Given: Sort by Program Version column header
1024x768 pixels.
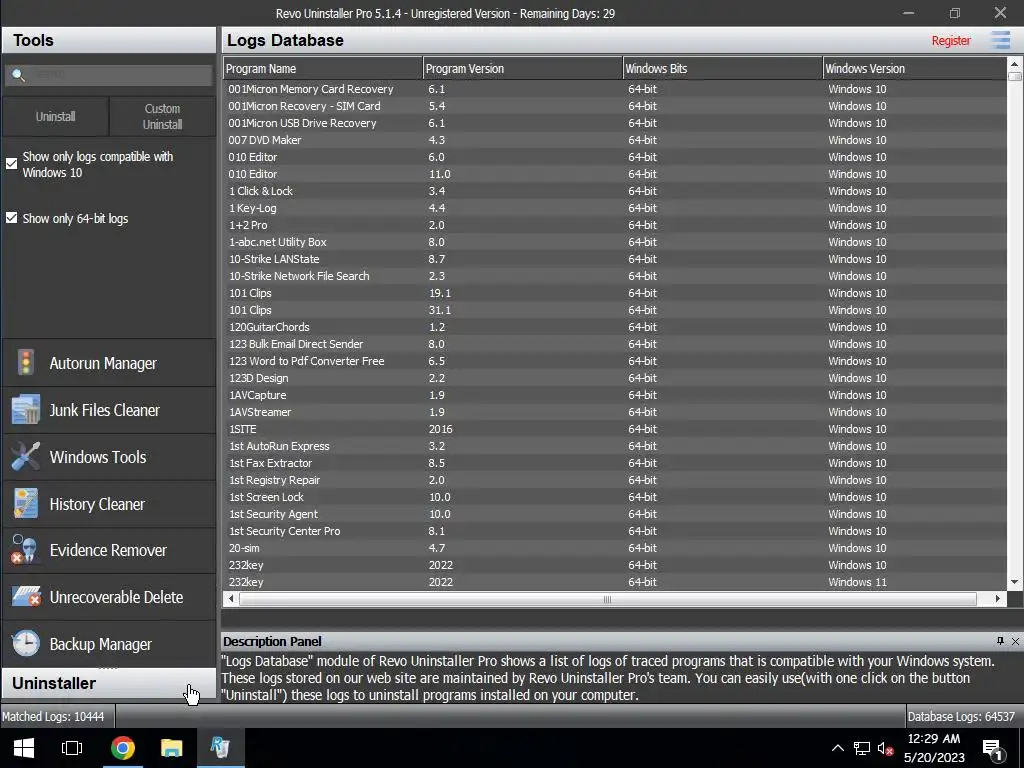Looking at the screenshot, I should click(x=522, y=69).
